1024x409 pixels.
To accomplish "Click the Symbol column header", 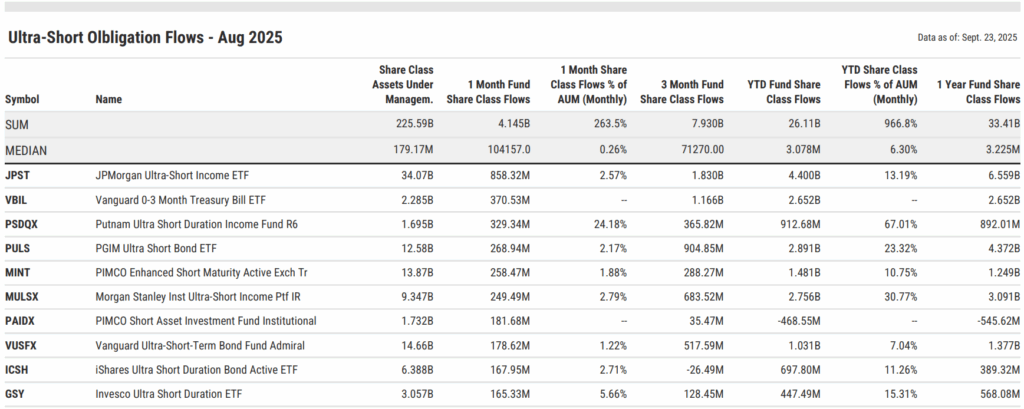I will point(22,99).
